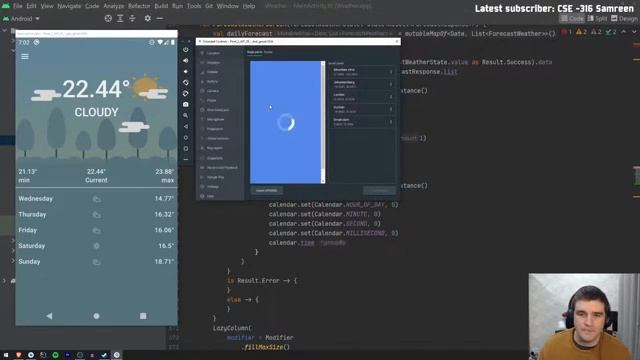
Task: Select Battery in Extended Controls sidebar
Action: [x=220, y=82]
